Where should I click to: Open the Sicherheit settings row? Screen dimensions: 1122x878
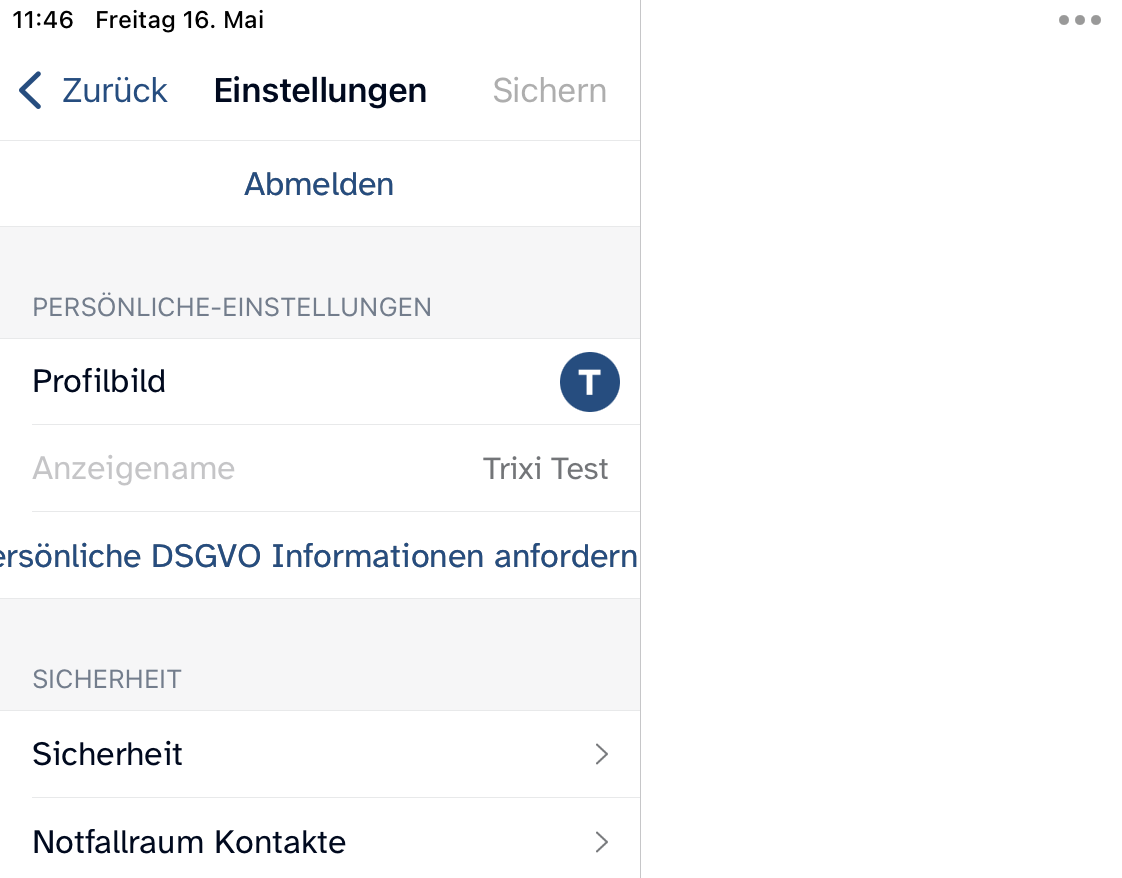107,753
